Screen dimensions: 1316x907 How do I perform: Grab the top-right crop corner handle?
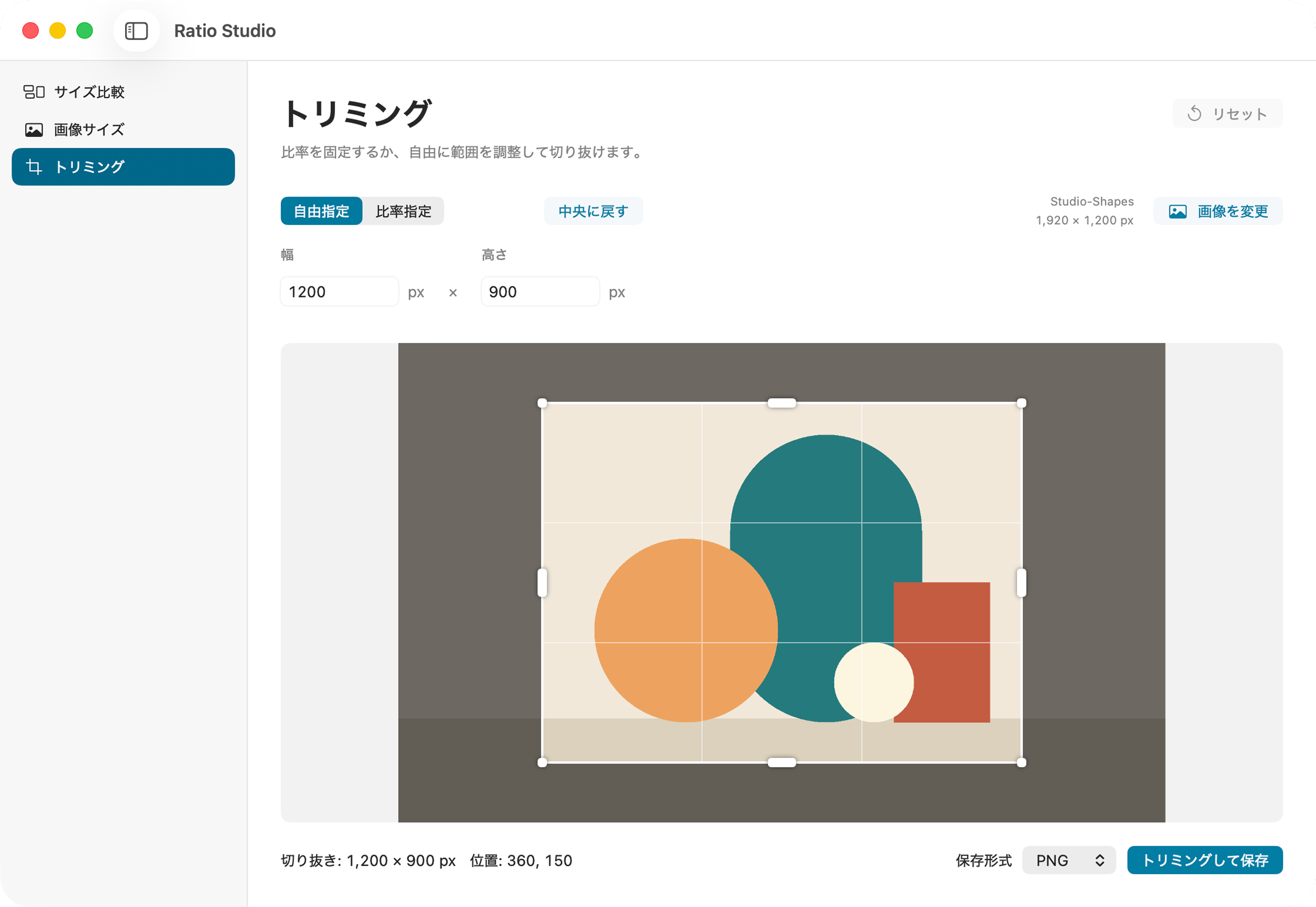[1021, 403]
